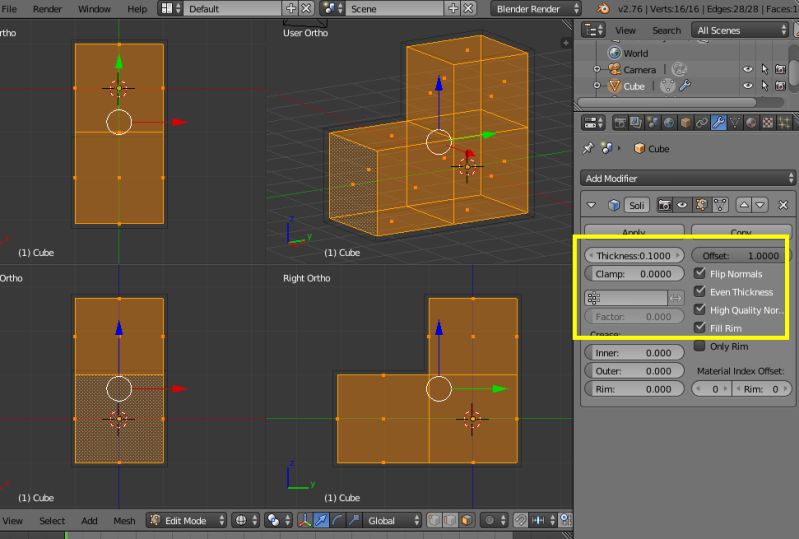Open the Add Modifier dropdown
The height and width of the screenshot is (539, 799).
click(x=687, y=178)
